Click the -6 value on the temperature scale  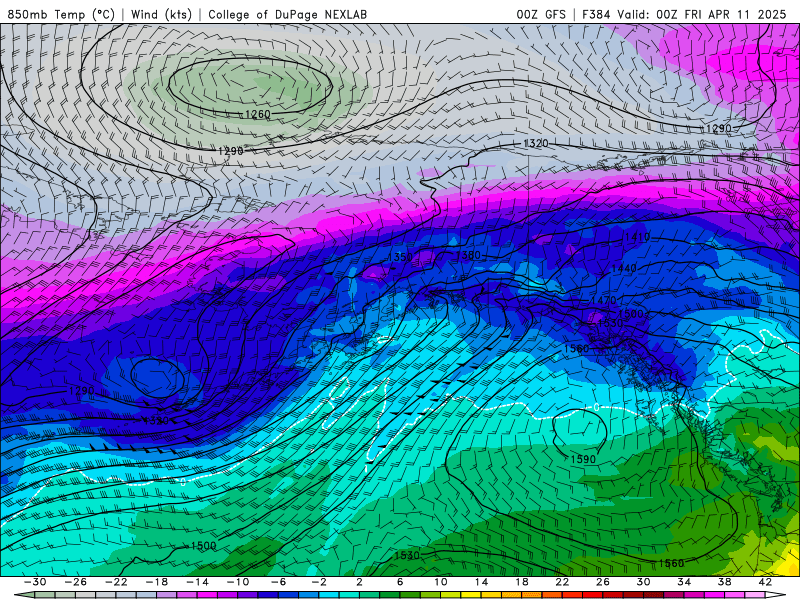pos(279,582)
